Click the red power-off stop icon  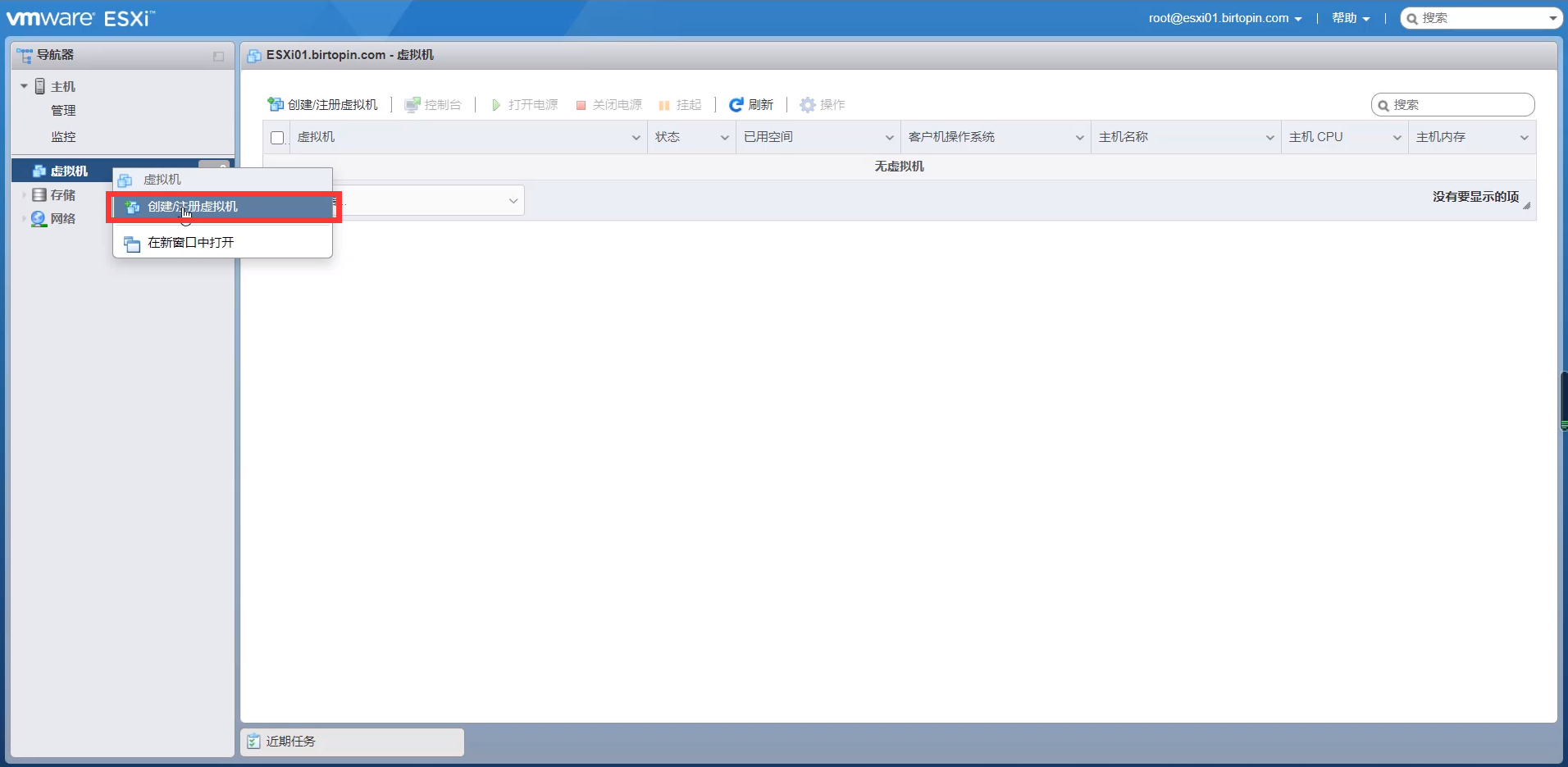tap(581, 105)
